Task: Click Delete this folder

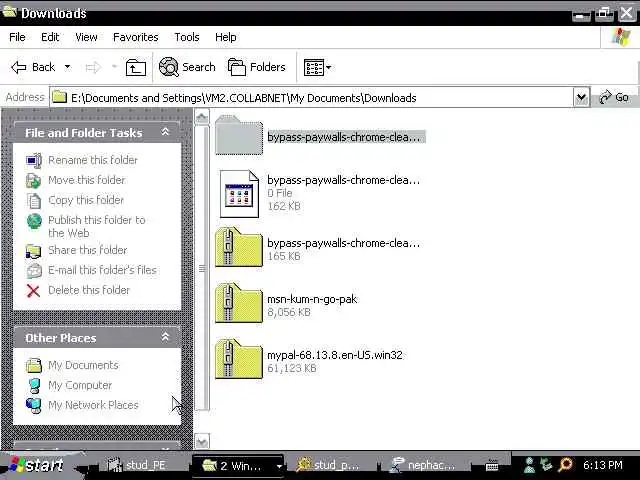Action: (x=89, y=290)
